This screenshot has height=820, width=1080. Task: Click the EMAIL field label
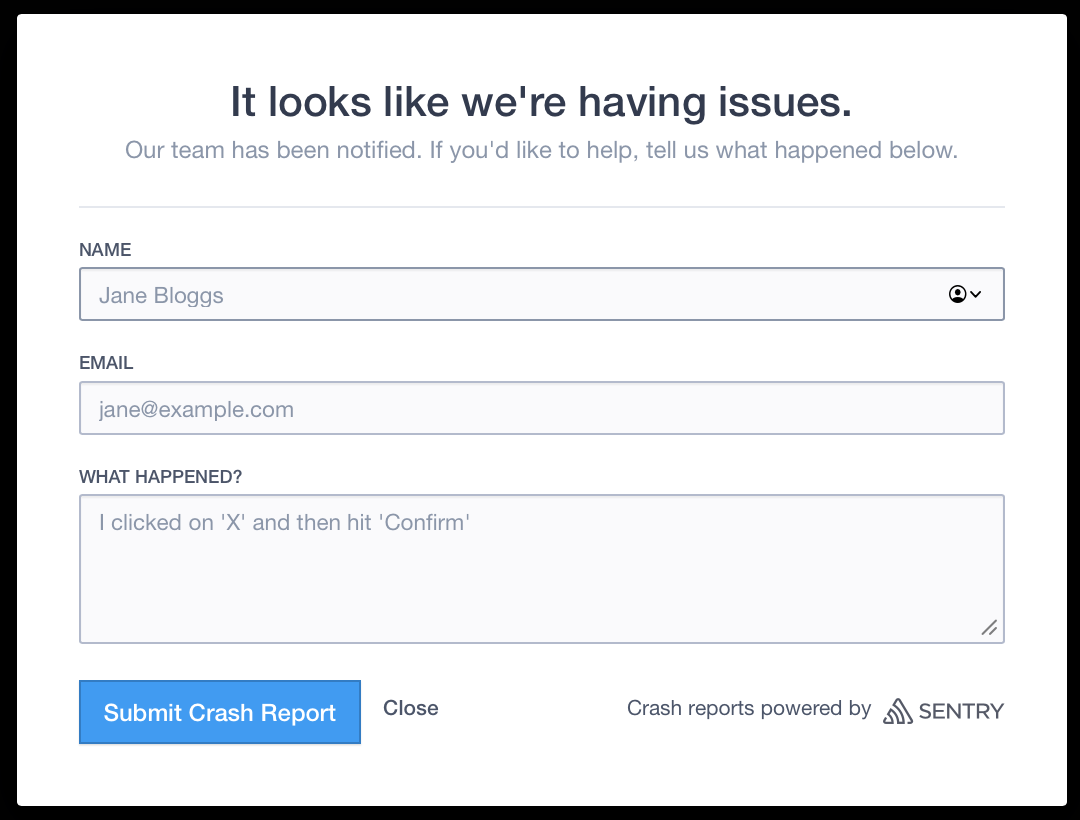[x=106, y=363]
